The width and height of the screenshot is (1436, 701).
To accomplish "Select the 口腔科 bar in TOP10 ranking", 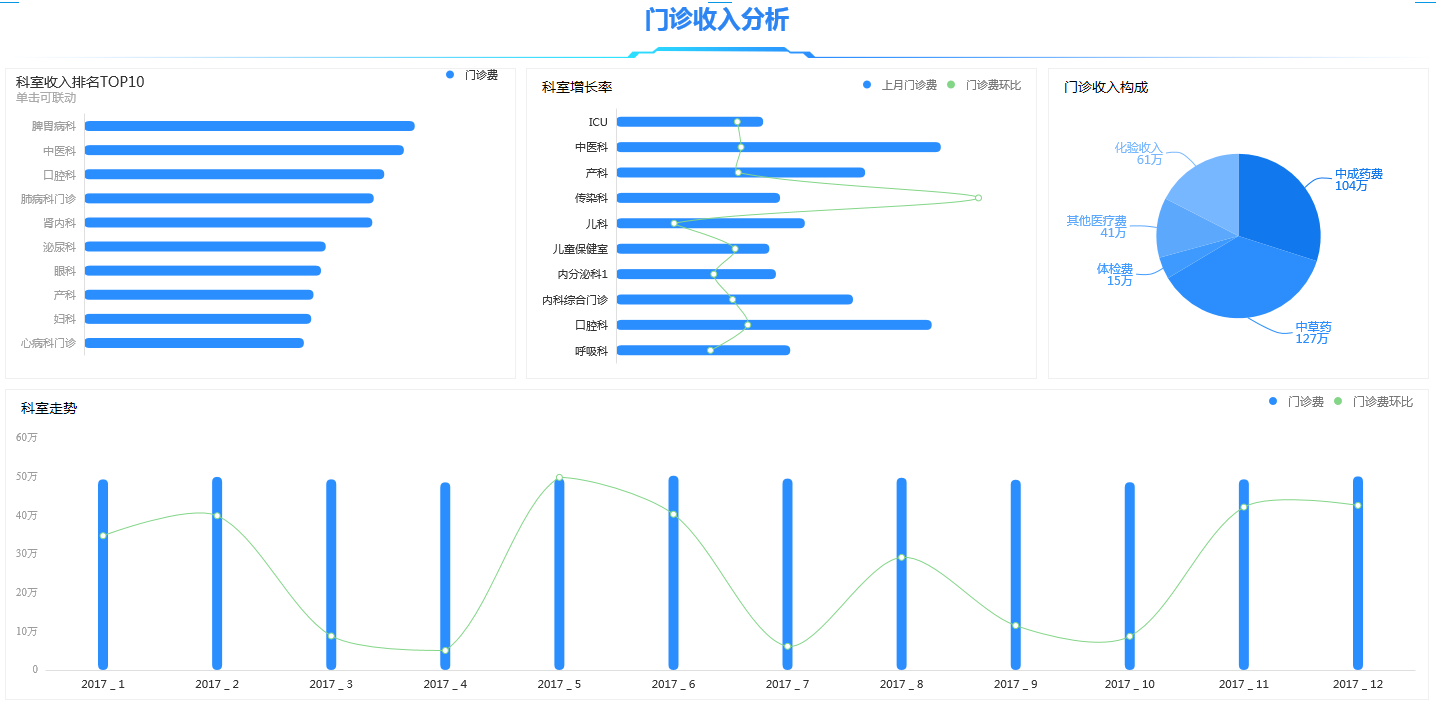I will (234, 174).
